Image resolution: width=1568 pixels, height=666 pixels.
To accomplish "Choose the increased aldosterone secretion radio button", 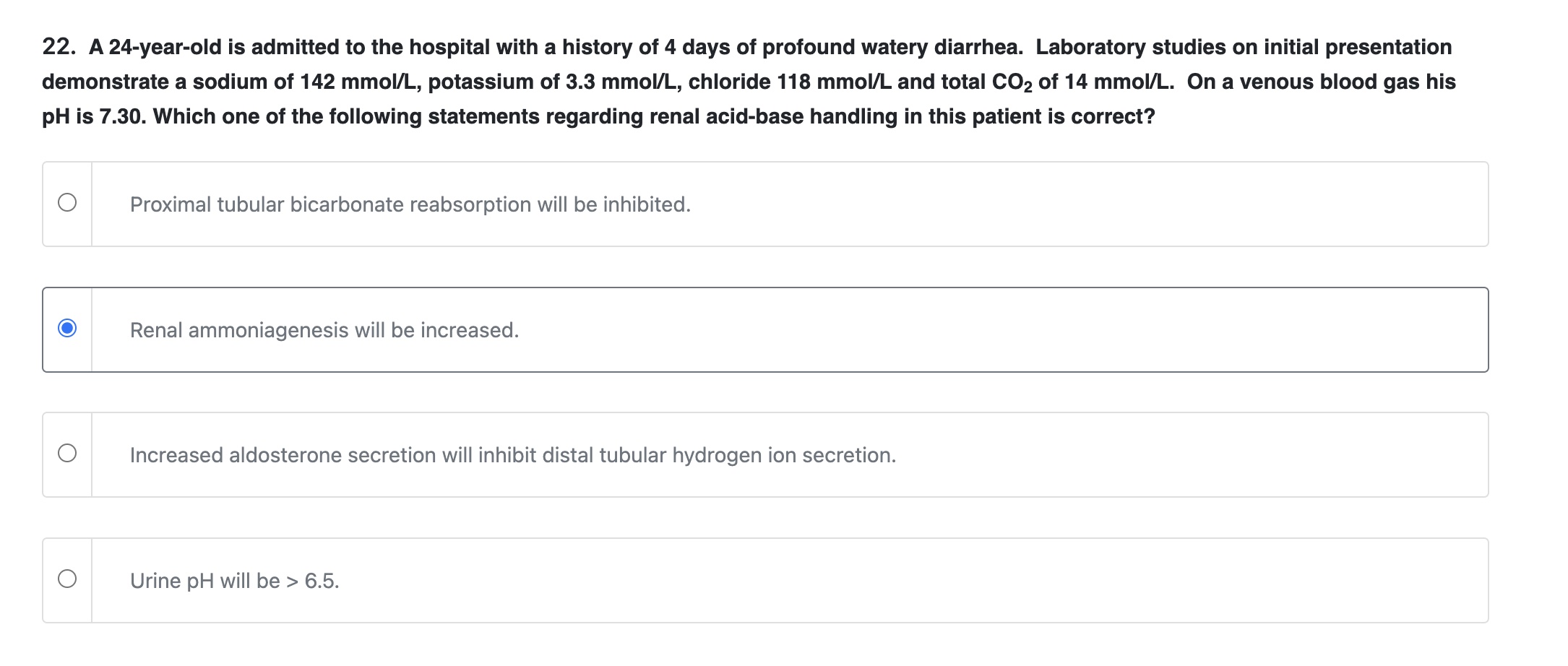I will point(67,454).
